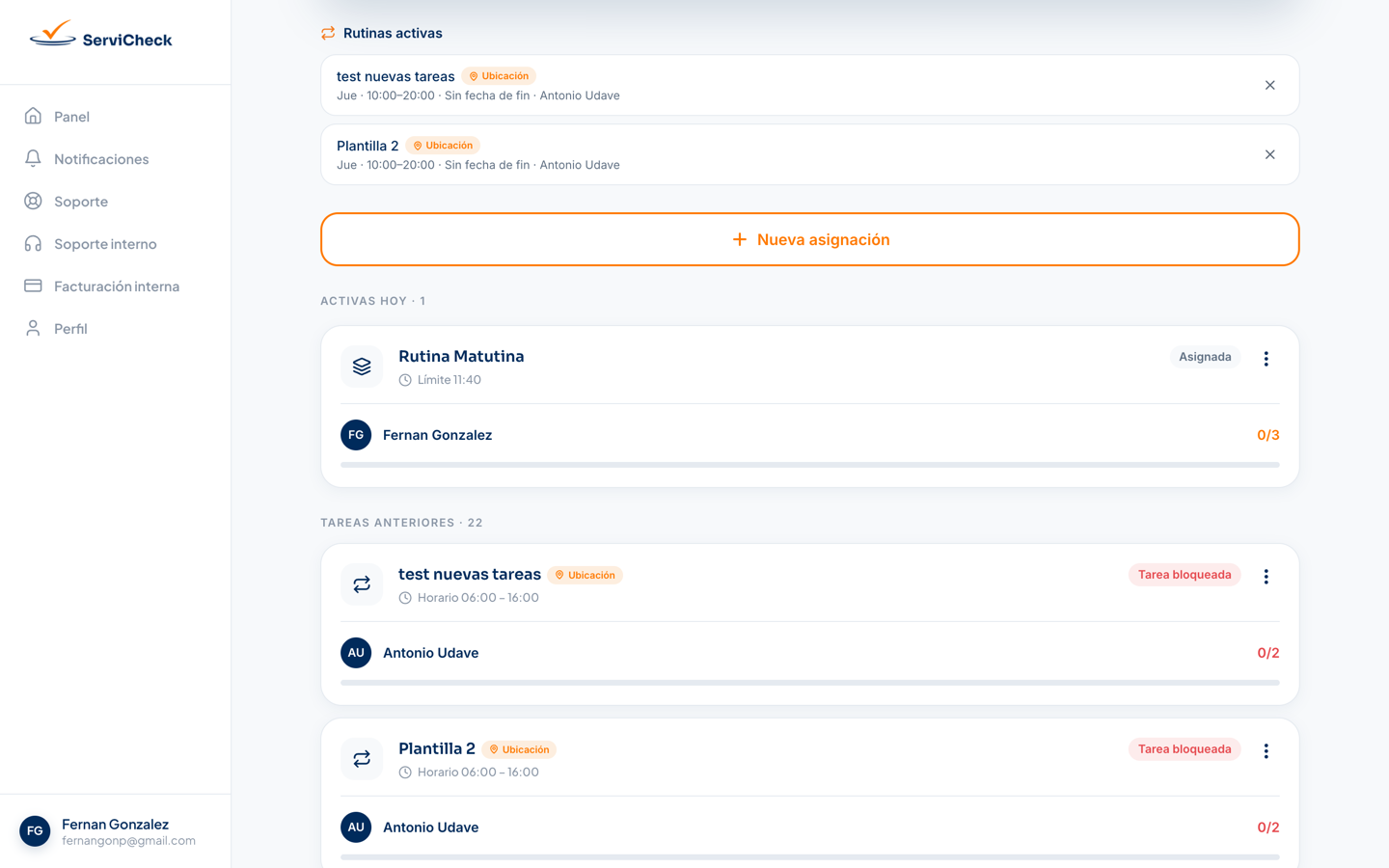Click the 'Límite 11:40' deadline text
1389x868 pixels.
449,380
